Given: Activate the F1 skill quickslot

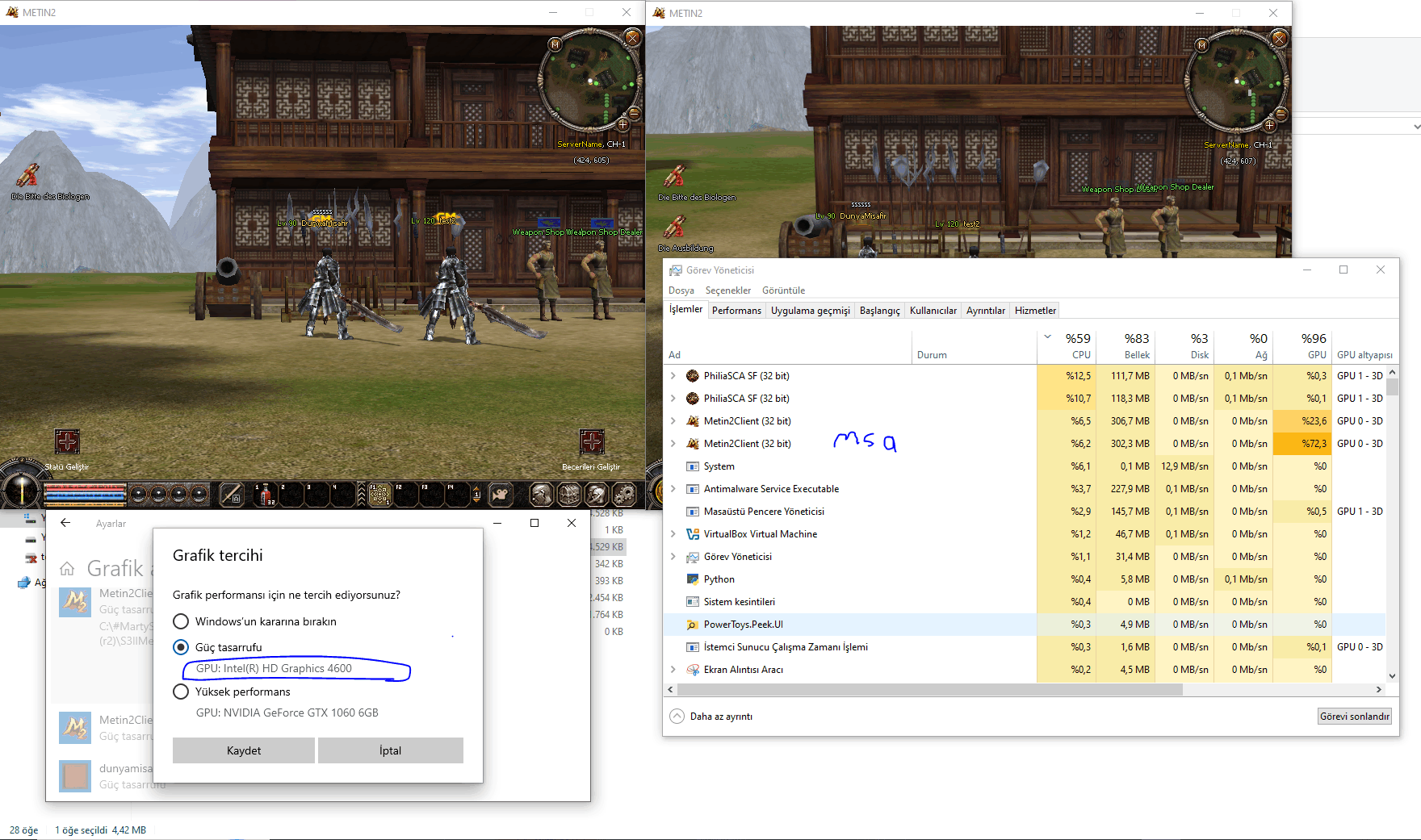Looking at the screenshot, I should pyautogui.click(x=379, y=494).
